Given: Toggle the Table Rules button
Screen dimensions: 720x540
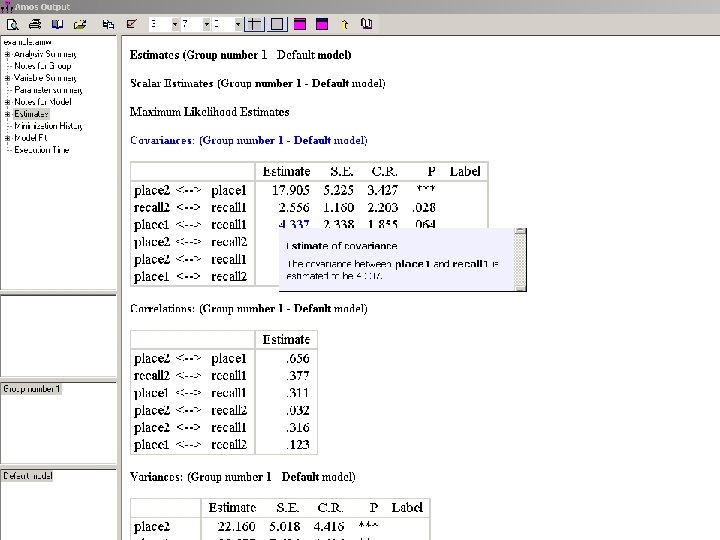Looking at the screenshot, I should click(x=254, y=24).
